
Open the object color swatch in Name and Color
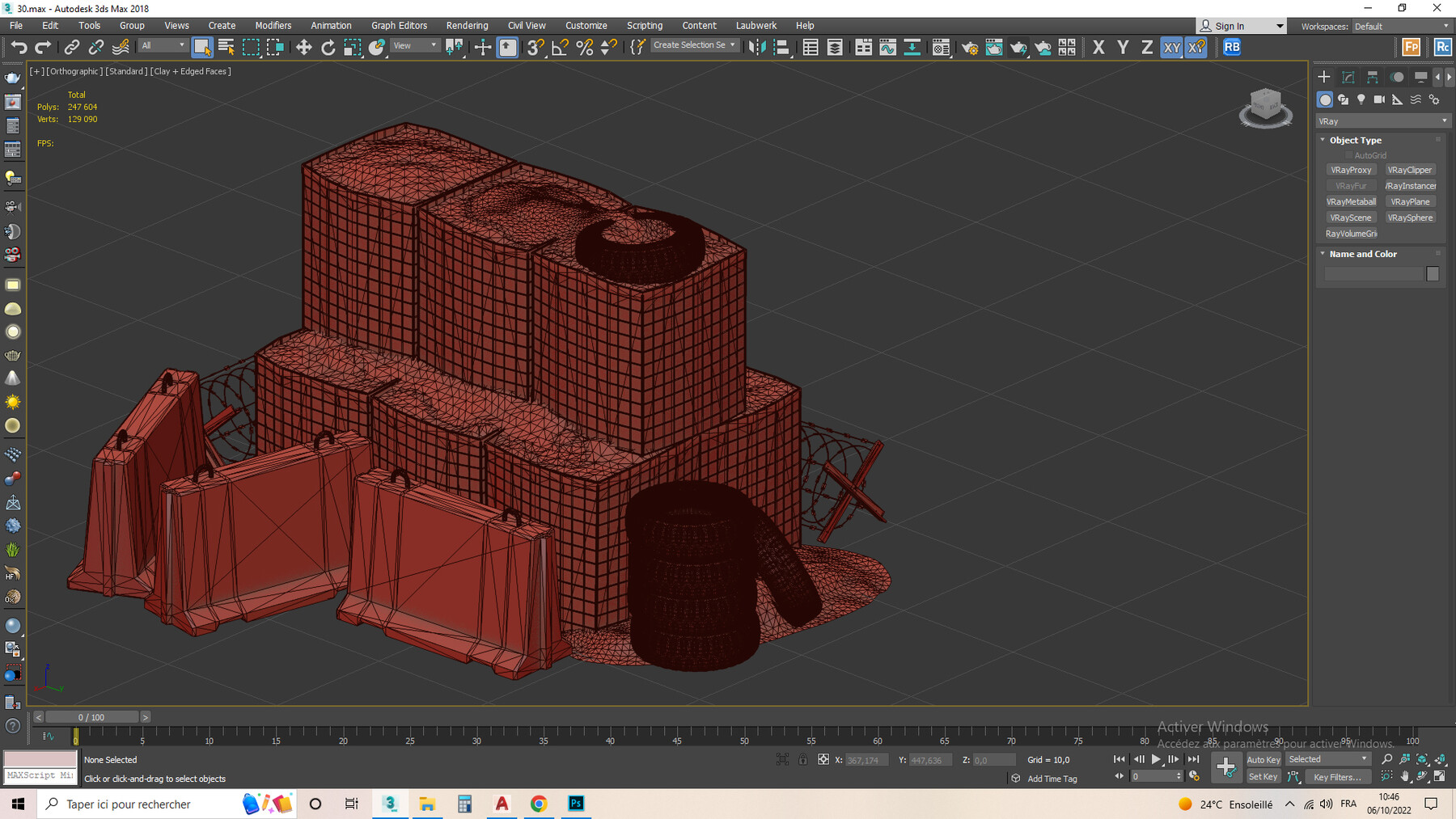pos(1433,273)
